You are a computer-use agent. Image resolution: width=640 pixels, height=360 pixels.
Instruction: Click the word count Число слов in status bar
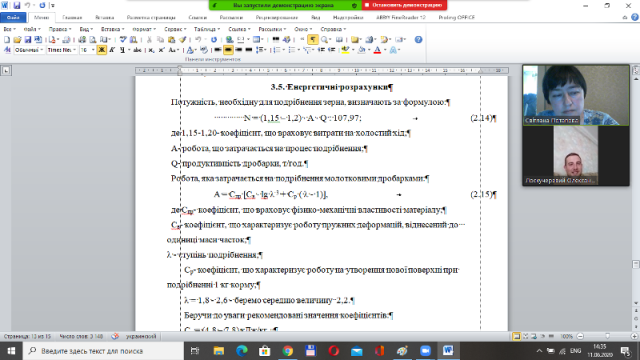pos(81,336)
